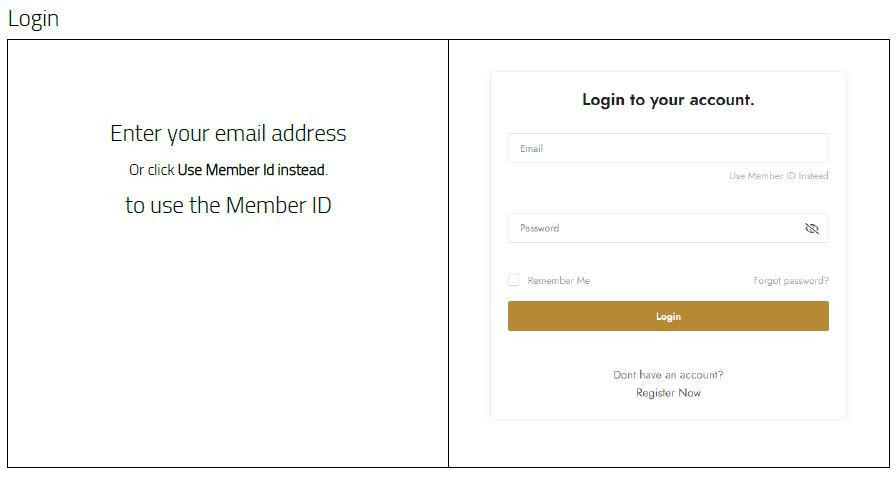The width and height of the screenshot is (896, 493).
Task: Click the Password placeholder text
Action: click(539, 229)
